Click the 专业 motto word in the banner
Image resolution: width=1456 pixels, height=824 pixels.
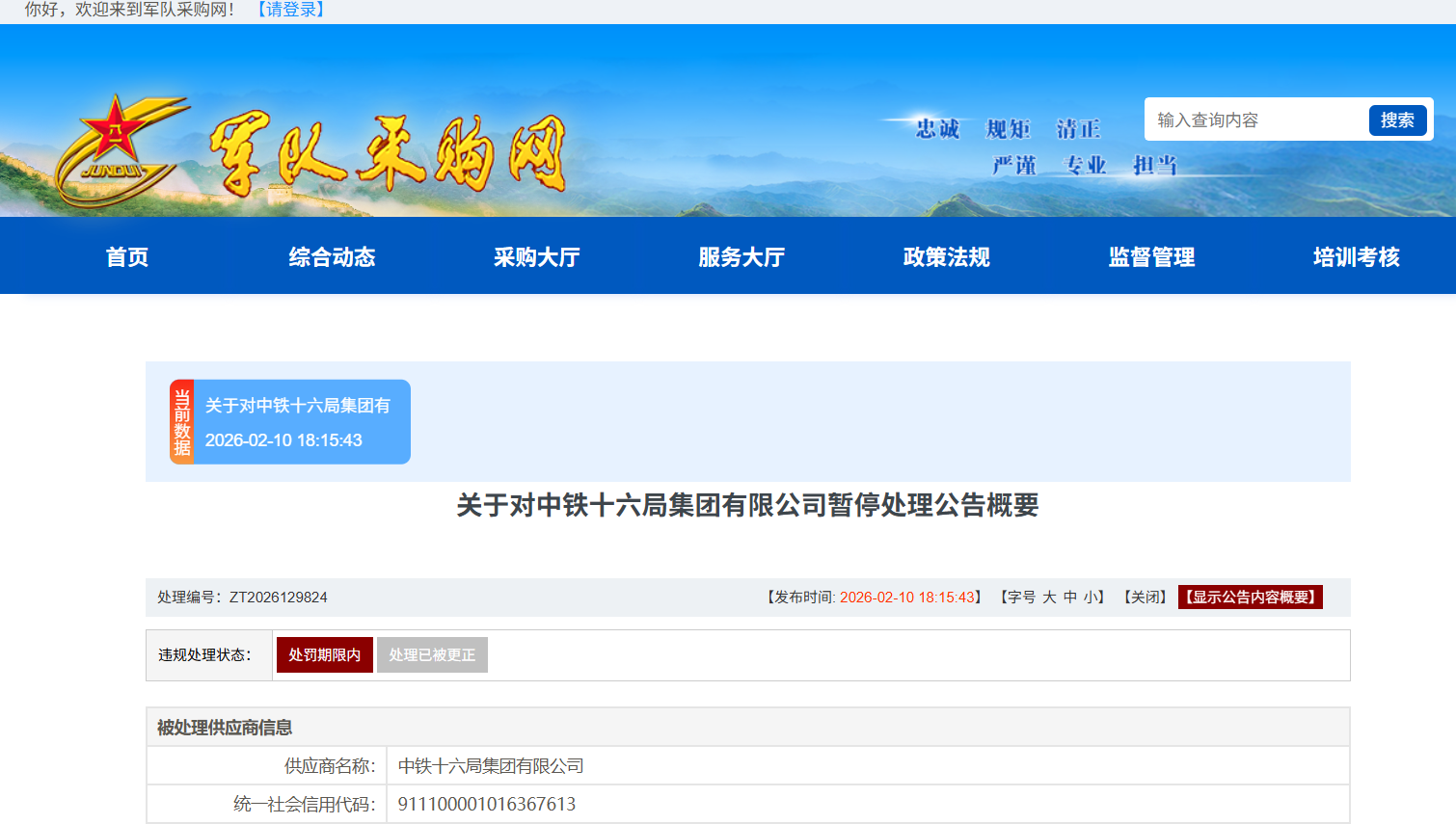1085,166
